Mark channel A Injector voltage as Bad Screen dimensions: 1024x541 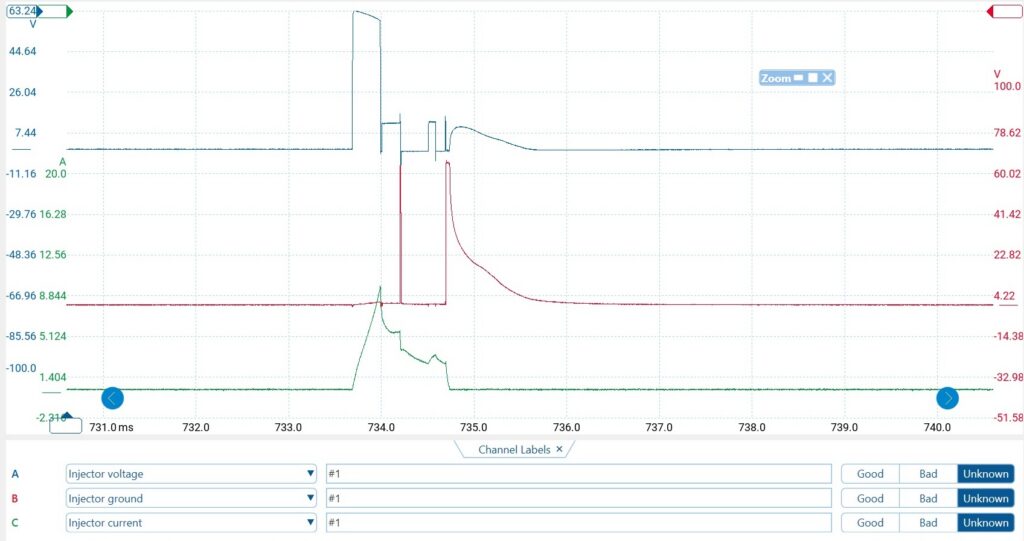(928, 474)
